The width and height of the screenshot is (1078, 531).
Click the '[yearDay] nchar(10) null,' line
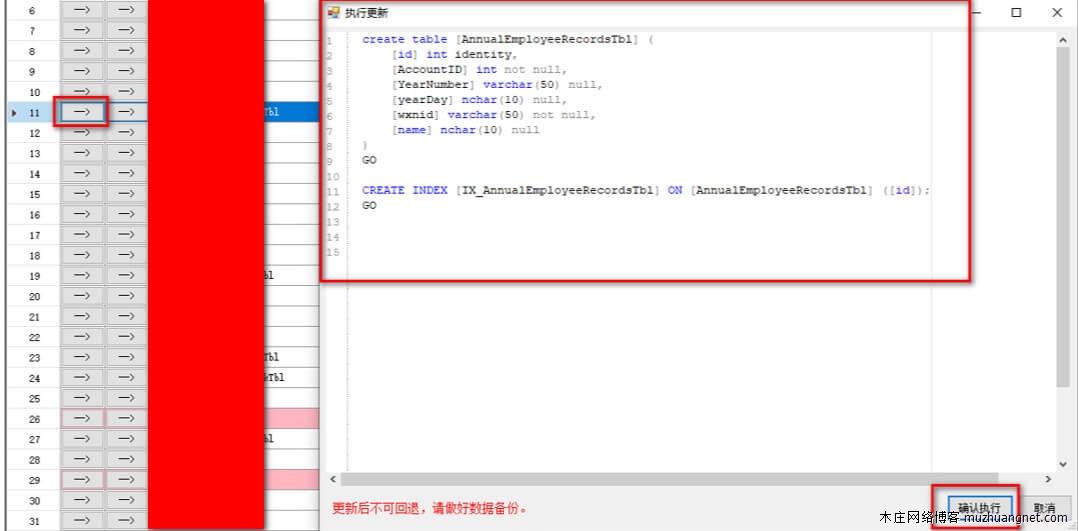(x=479, y=100)
